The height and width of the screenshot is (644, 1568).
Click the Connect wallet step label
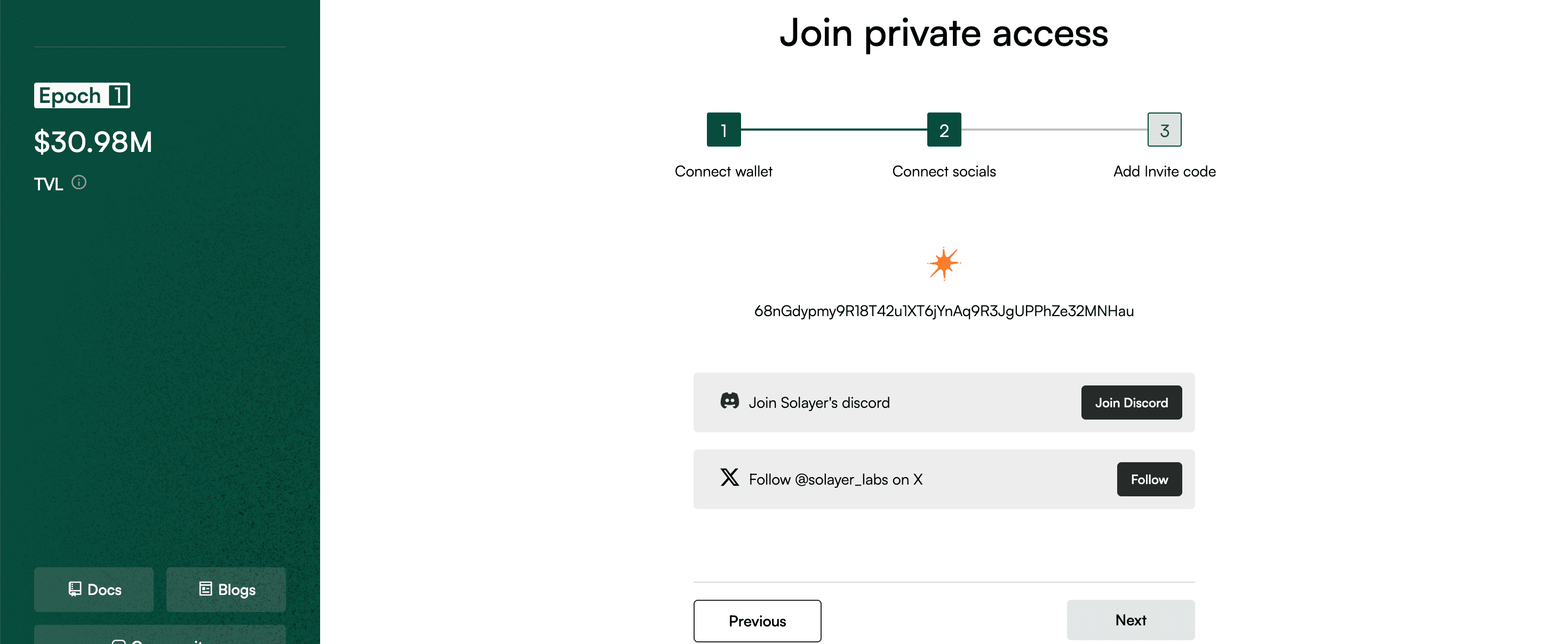tap(723, 172)
